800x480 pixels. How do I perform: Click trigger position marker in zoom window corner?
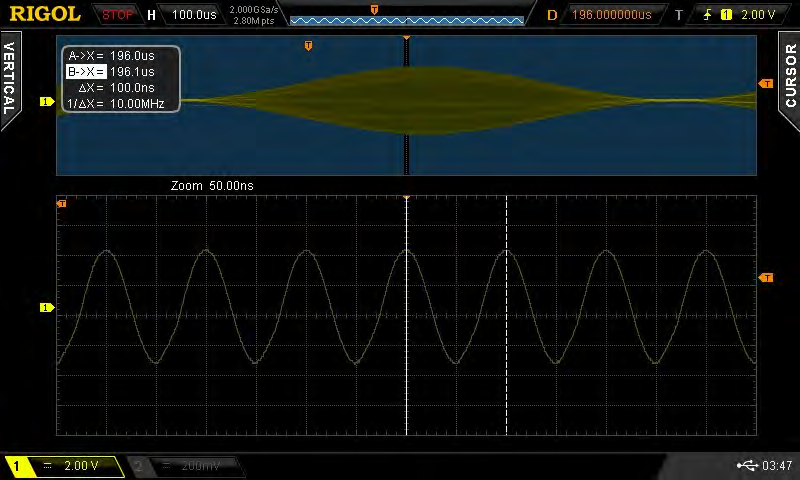coord(61,204)
